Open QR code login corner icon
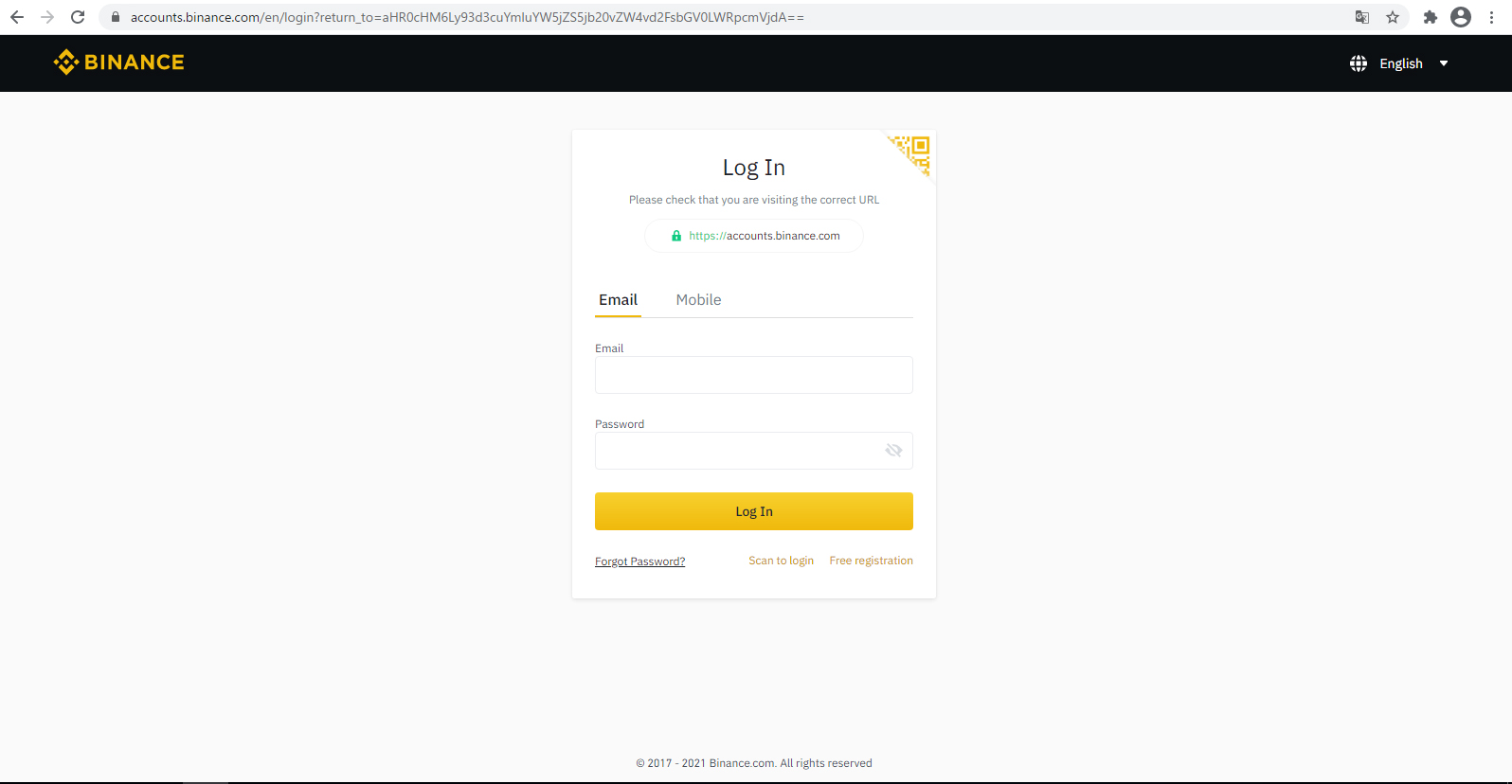Viewport: 1512px width, 784px height. click(910, 154)
